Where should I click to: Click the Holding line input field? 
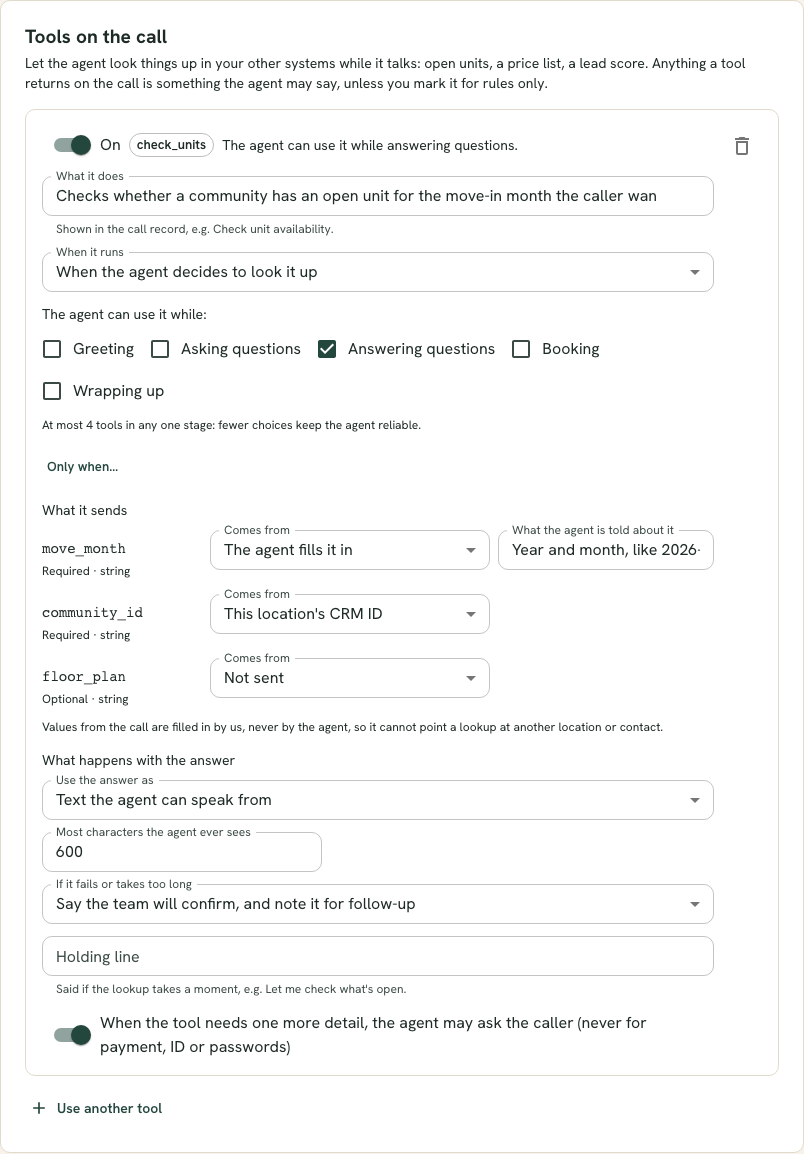click(378, 956)
